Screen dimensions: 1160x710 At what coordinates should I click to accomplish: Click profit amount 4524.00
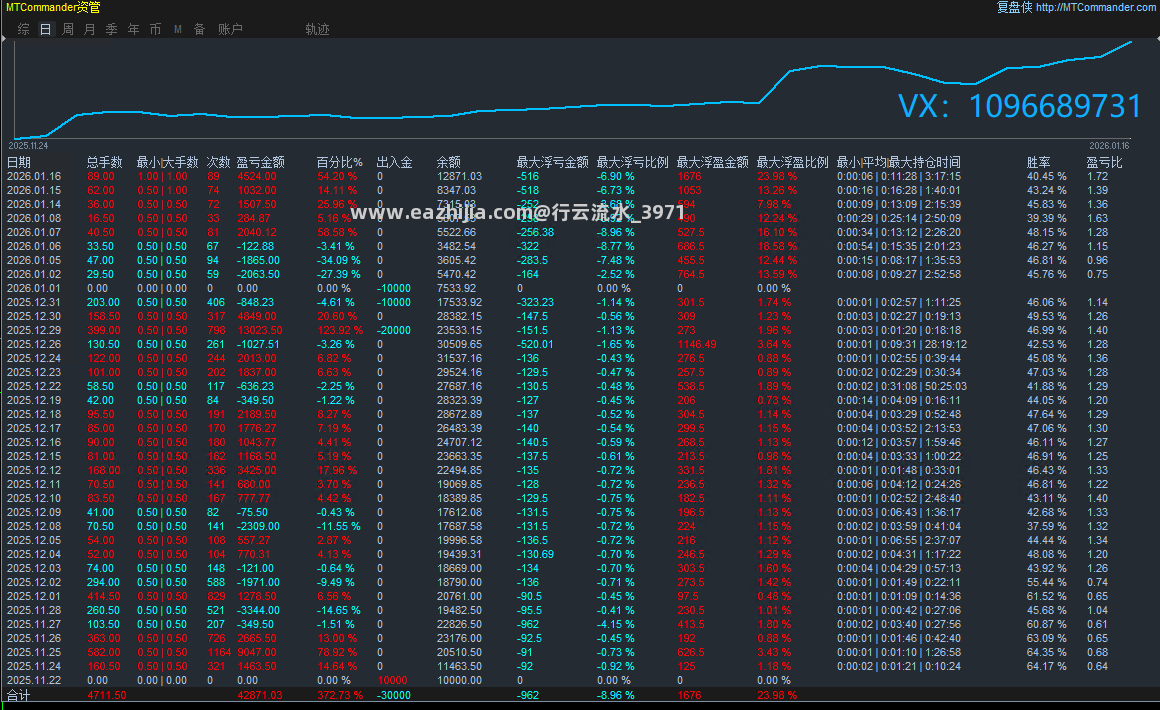coord(257,176)
